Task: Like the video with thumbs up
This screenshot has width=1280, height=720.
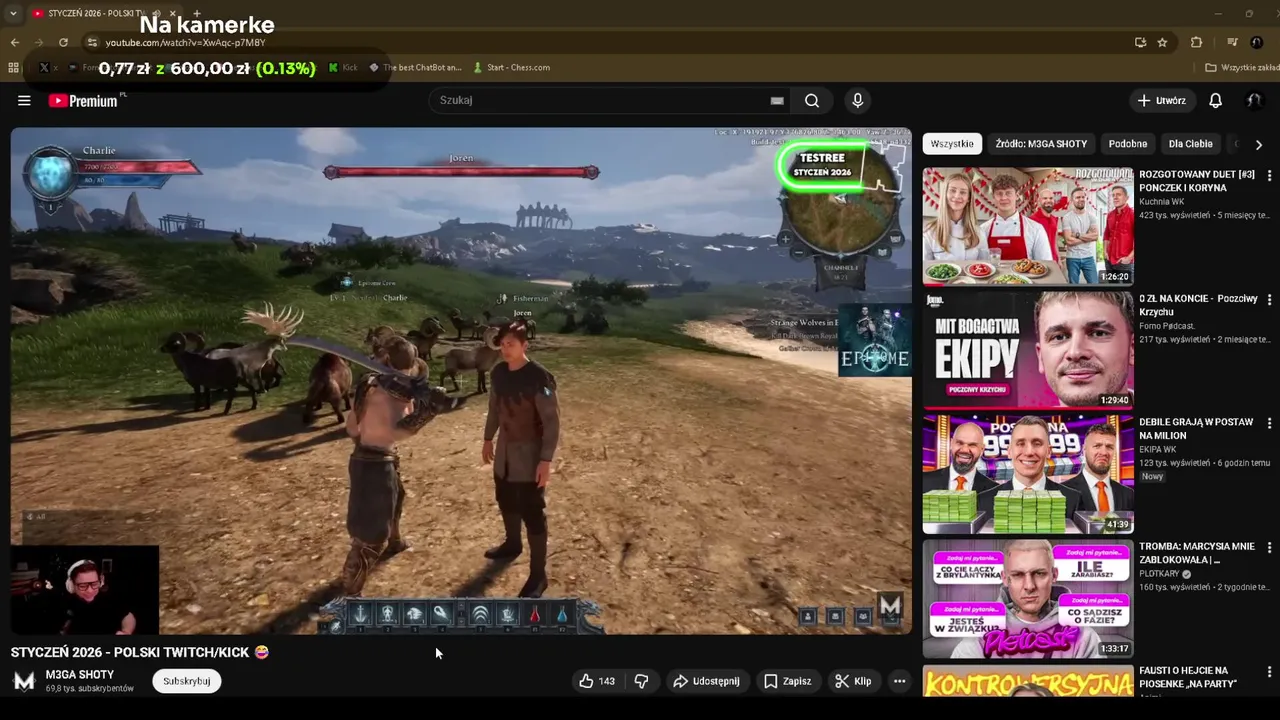Action: 596,681
